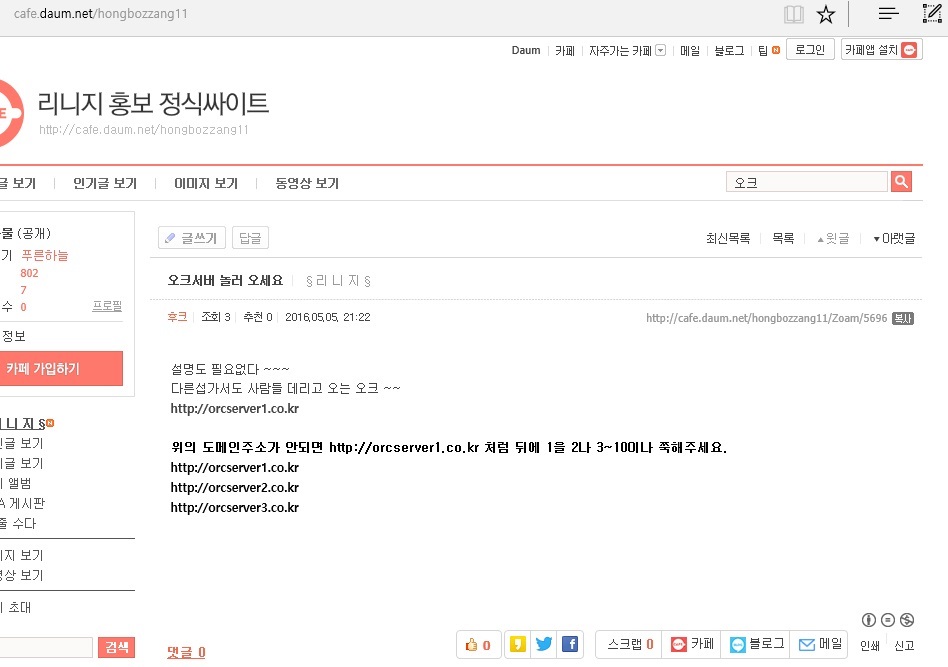Add page to favorites with star icon
Image resolution: width=948 pixels, height=667 pixels.
(825, 14)
